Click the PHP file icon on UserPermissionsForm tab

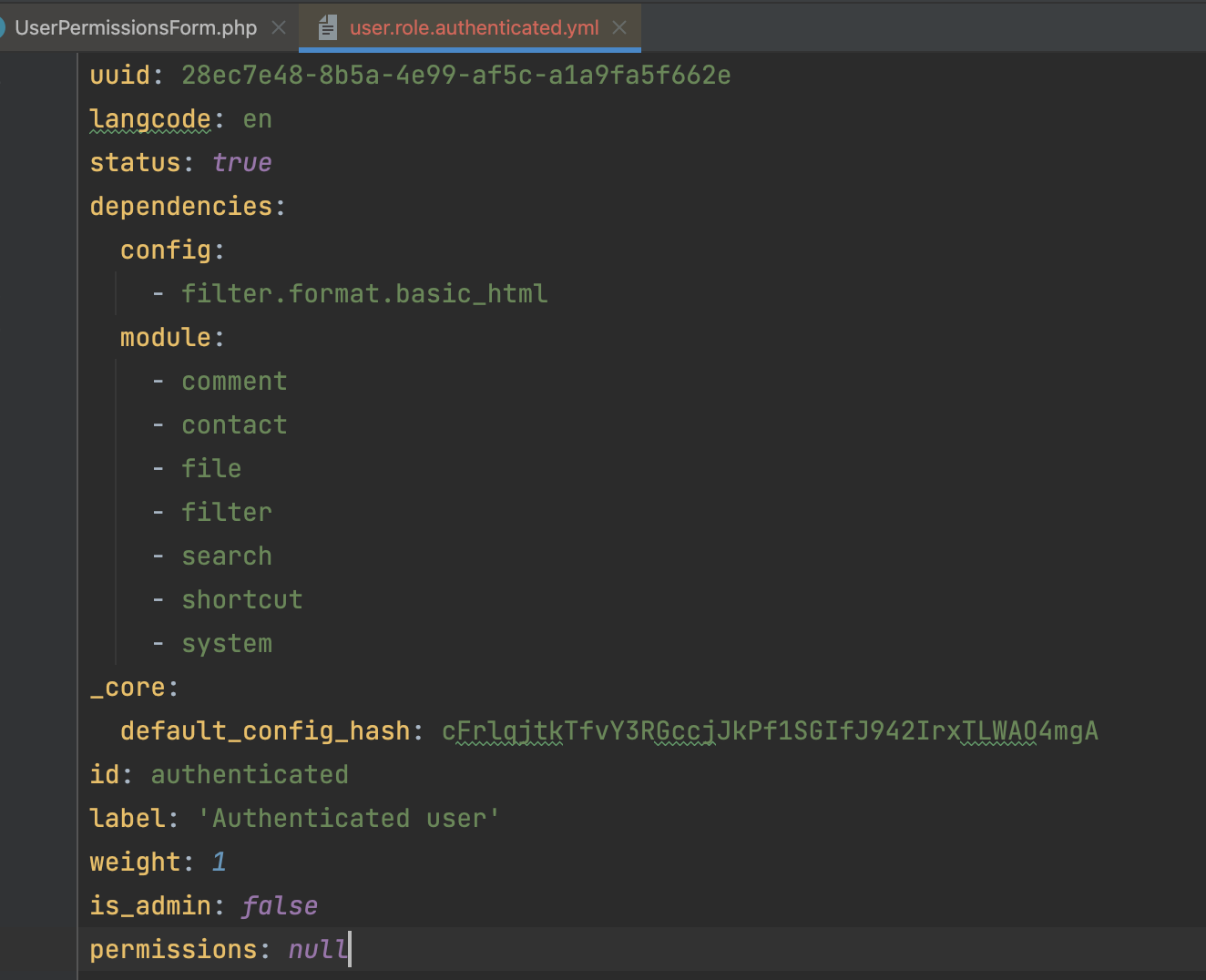[3, 27]
